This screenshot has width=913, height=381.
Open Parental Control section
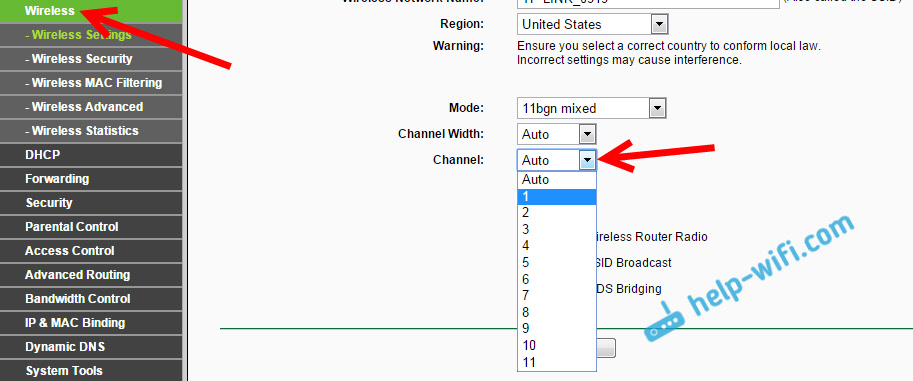[91, 227]
